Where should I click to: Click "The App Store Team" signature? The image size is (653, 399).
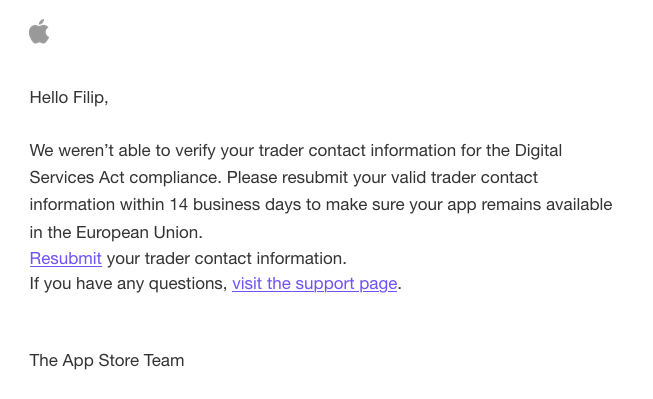pyautogui.click(x=107, y=360)
